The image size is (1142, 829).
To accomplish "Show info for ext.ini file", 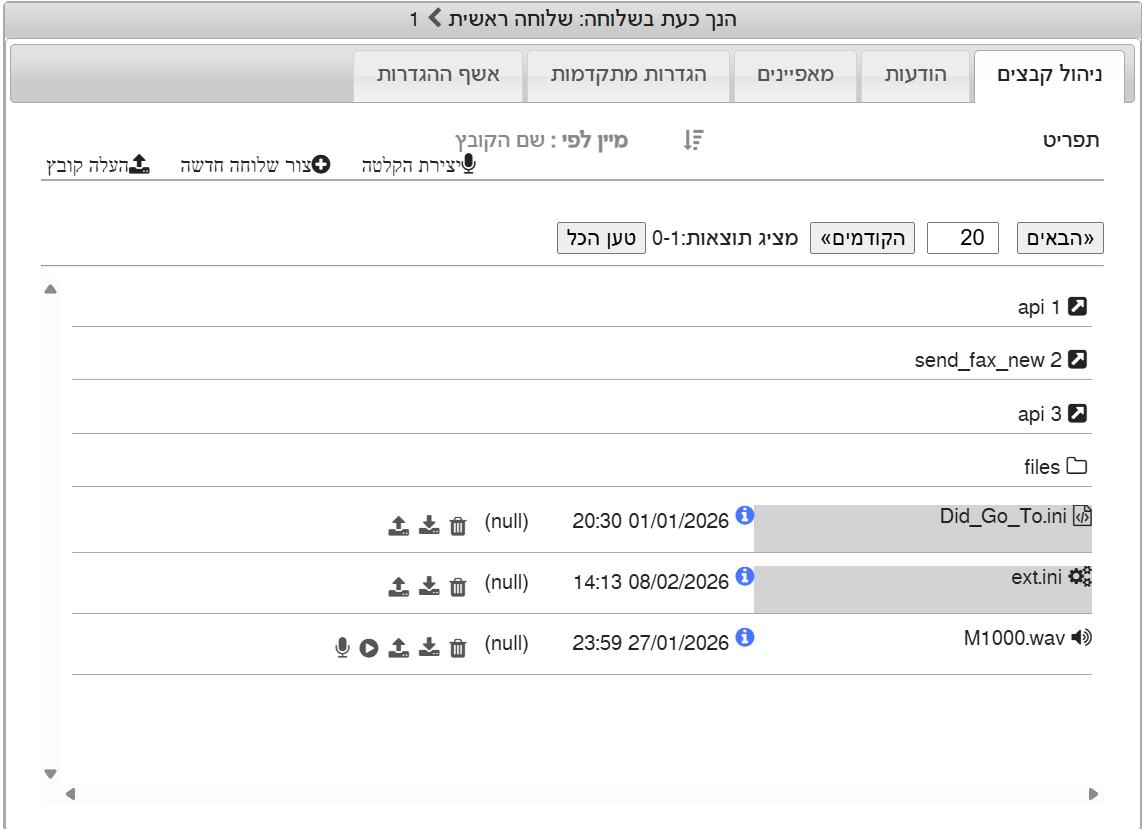I will (744, 576).
